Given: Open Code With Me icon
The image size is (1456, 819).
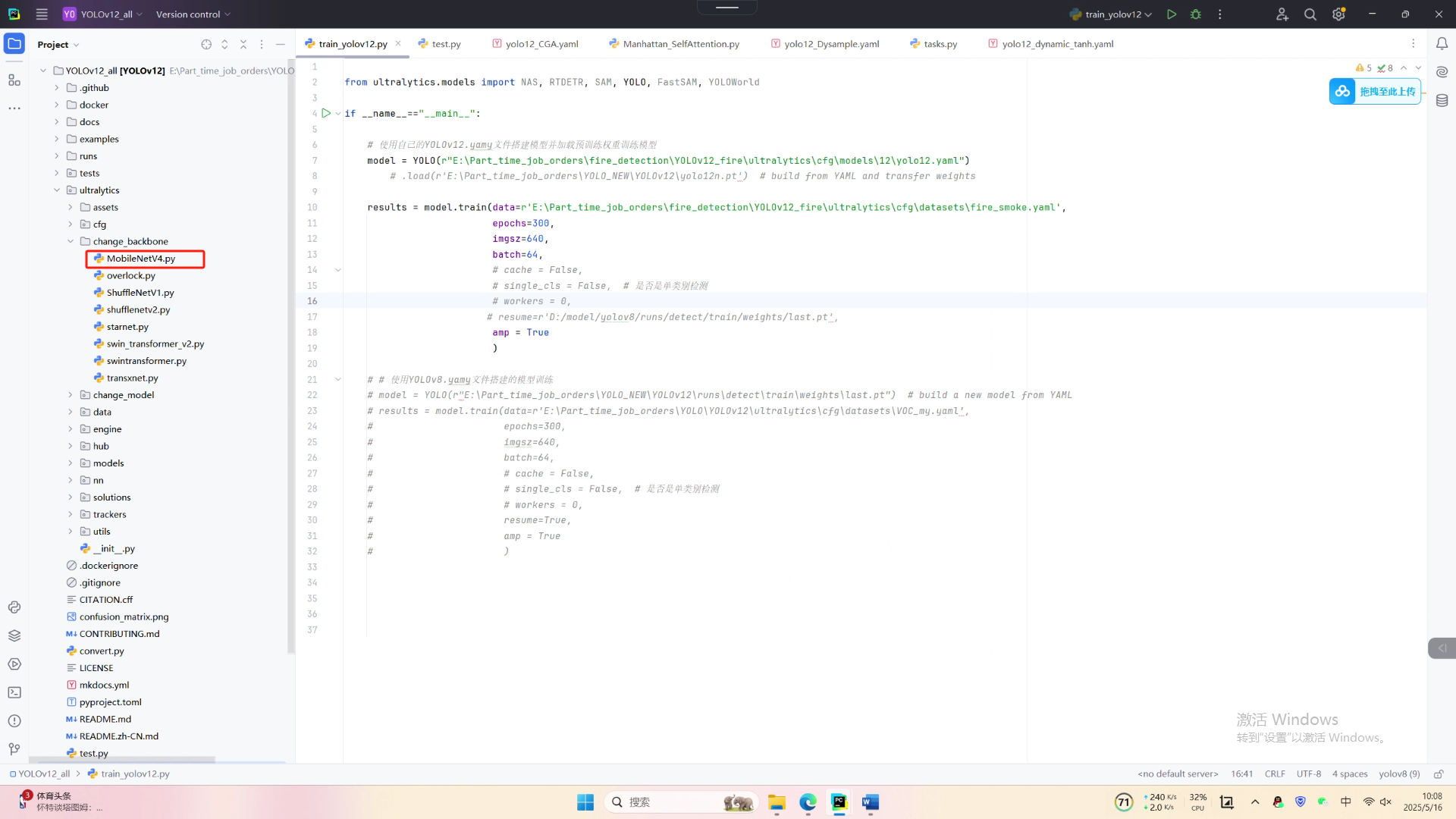Looking at the screenshot, I should [x=1282, y=14].
